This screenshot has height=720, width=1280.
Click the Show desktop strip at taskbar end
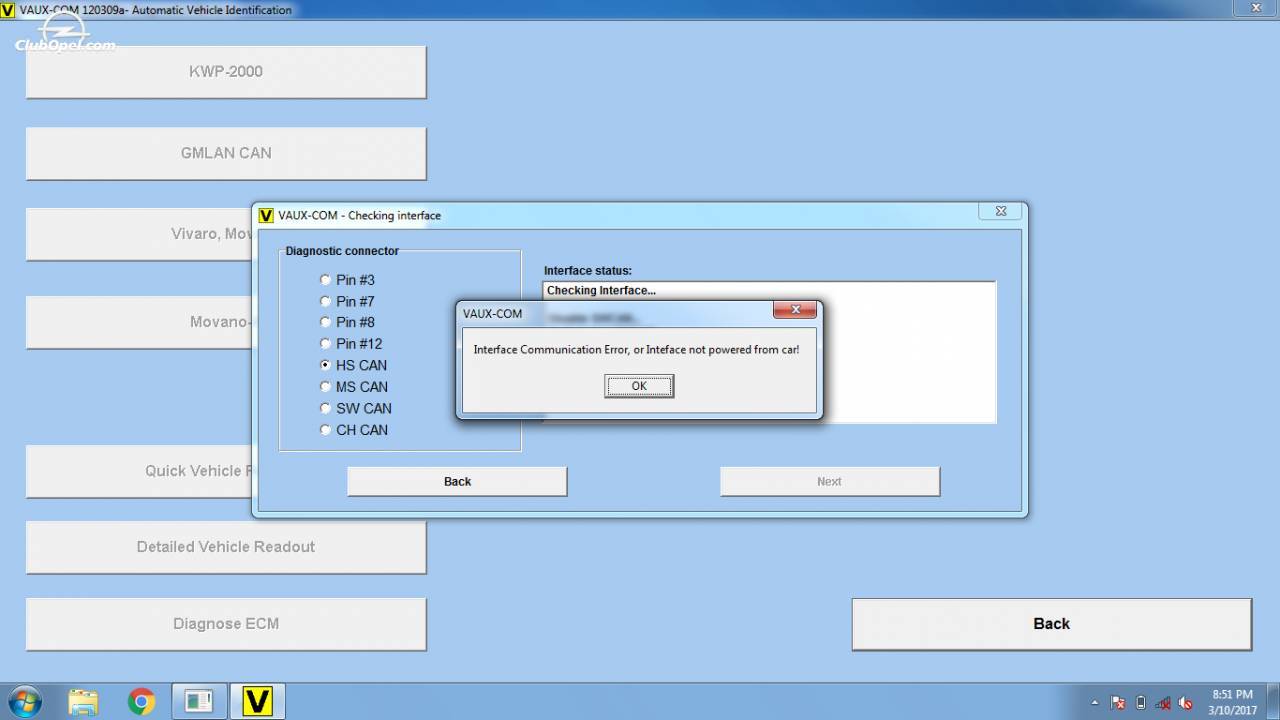pyautogui.click(x=1273, y=701)
